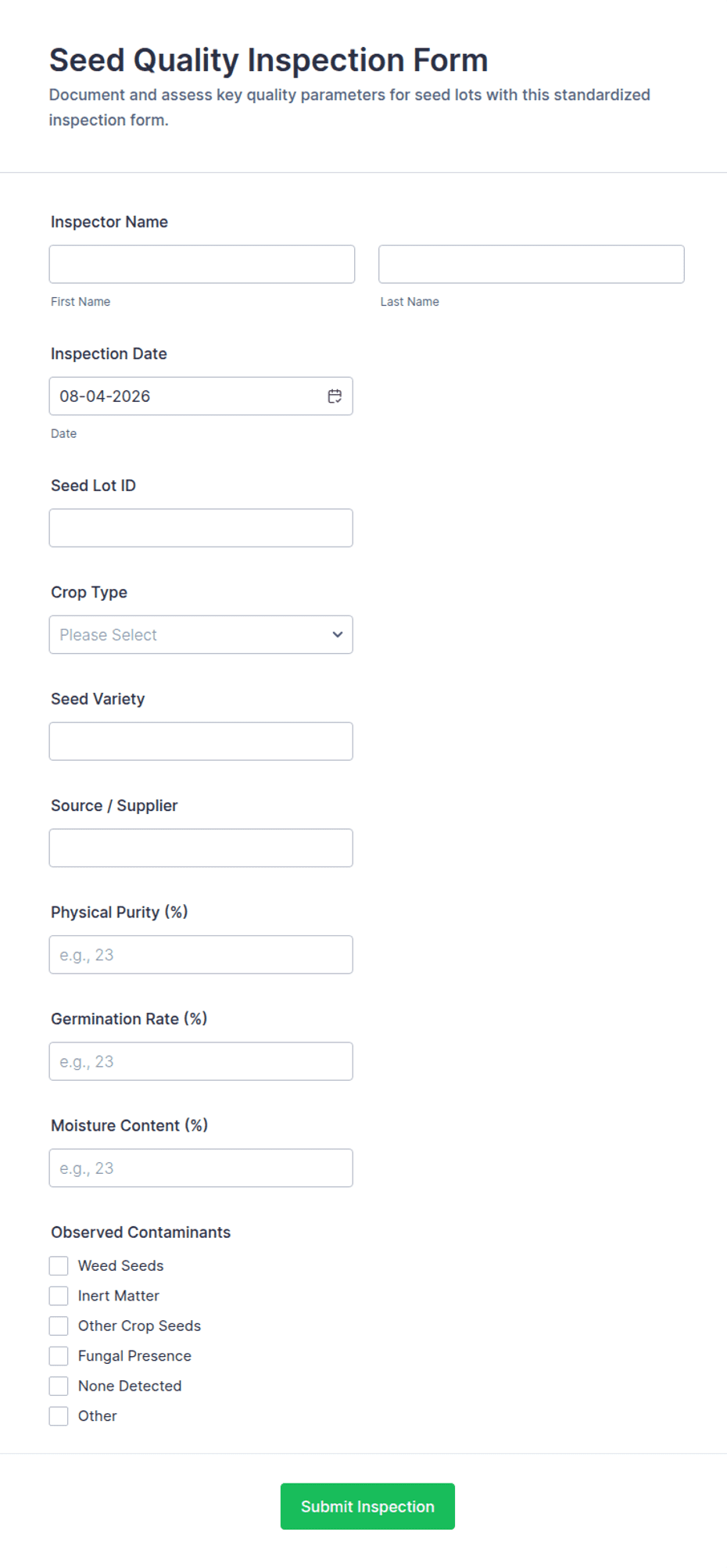Toggle the Other contaminant checkbox

click(59, 1416)
